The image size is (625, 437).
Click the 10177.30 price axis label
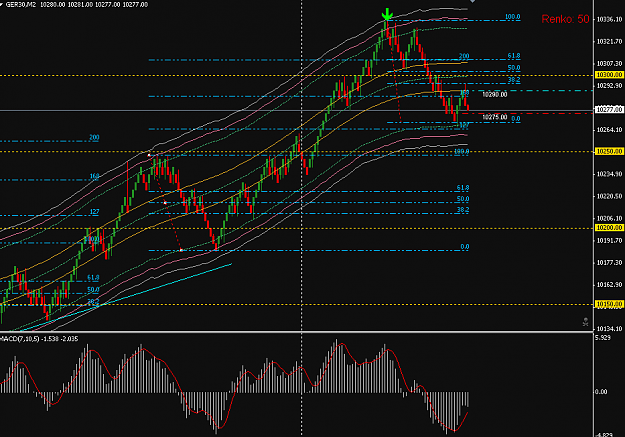pyautogui.click(x=609, y=262)
